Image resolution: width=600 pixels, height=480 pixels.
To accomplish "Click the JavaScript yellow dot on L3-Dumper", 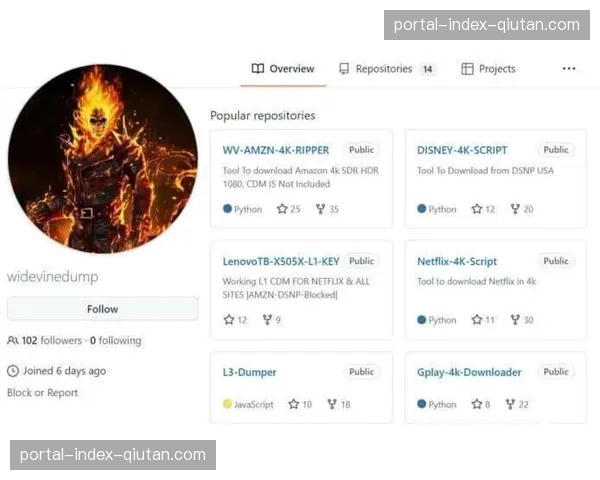I will point(227,404).
